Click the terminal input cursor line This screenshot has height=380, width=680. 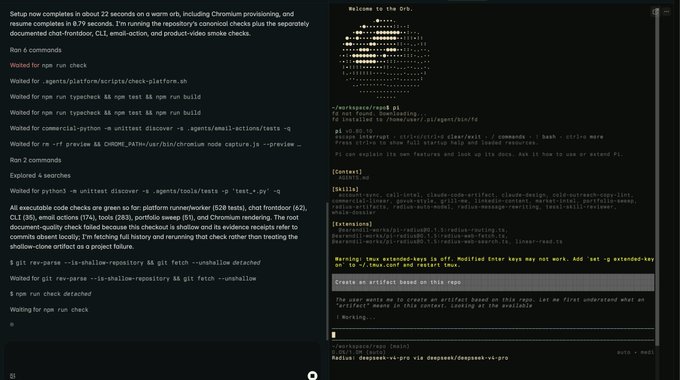(x=493, y=334)
